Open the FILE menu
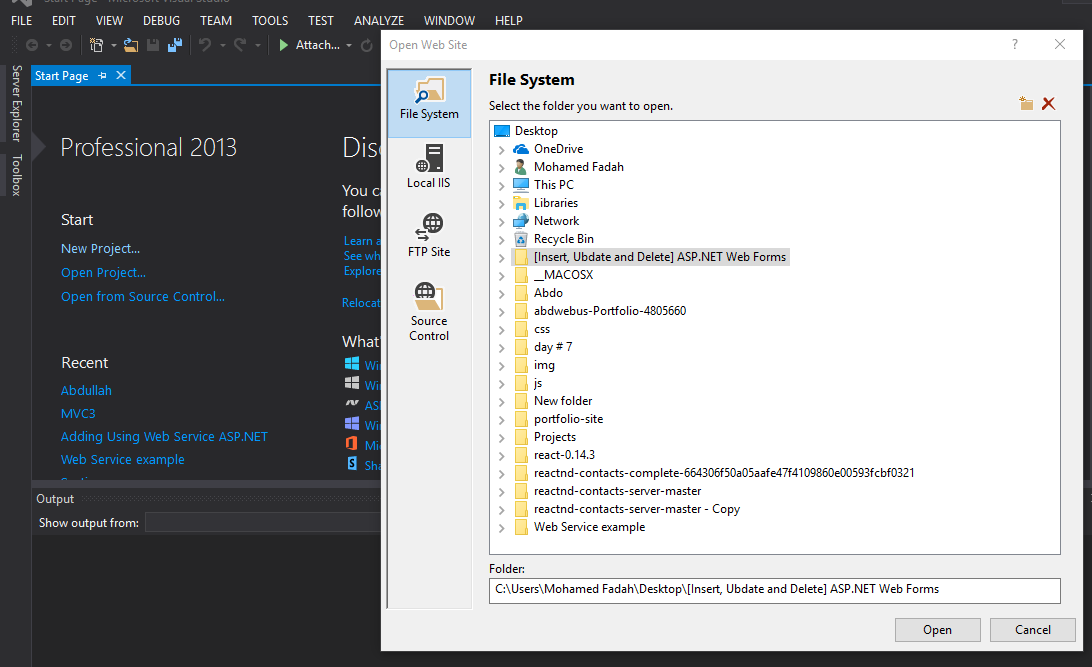 tap(22, 21)
